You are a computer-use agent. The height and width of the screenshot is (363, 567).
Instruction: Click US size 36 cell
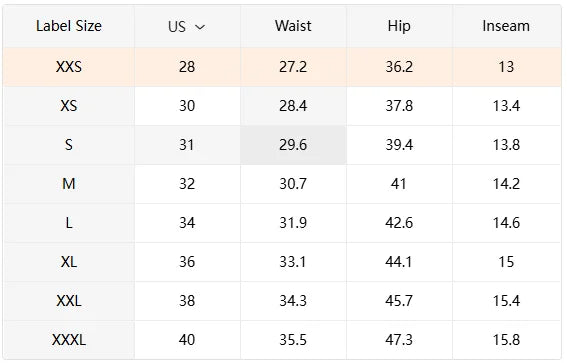(187, 262)
